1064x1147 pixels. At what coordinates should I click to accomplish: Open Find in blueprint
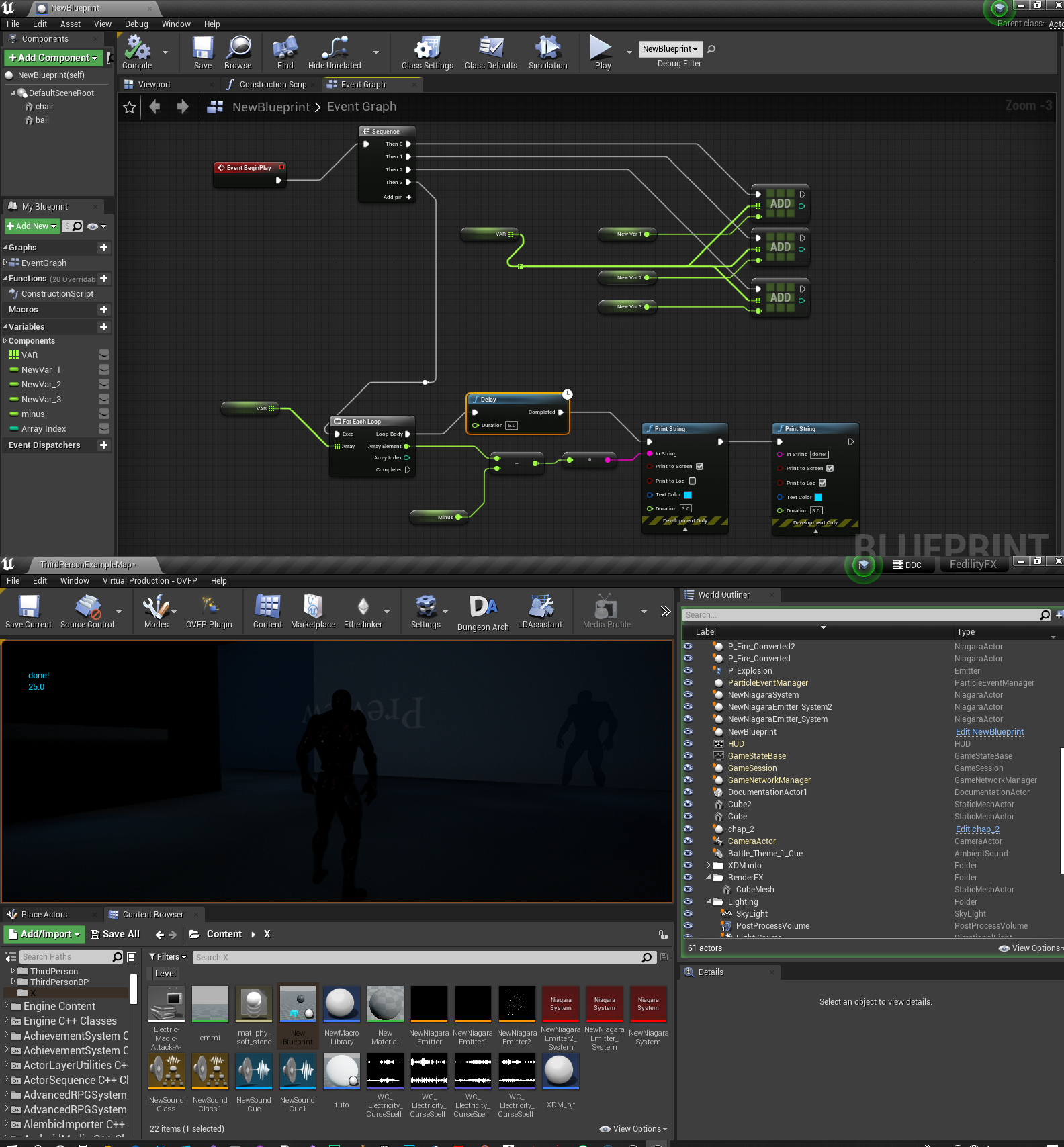[285, 52]
